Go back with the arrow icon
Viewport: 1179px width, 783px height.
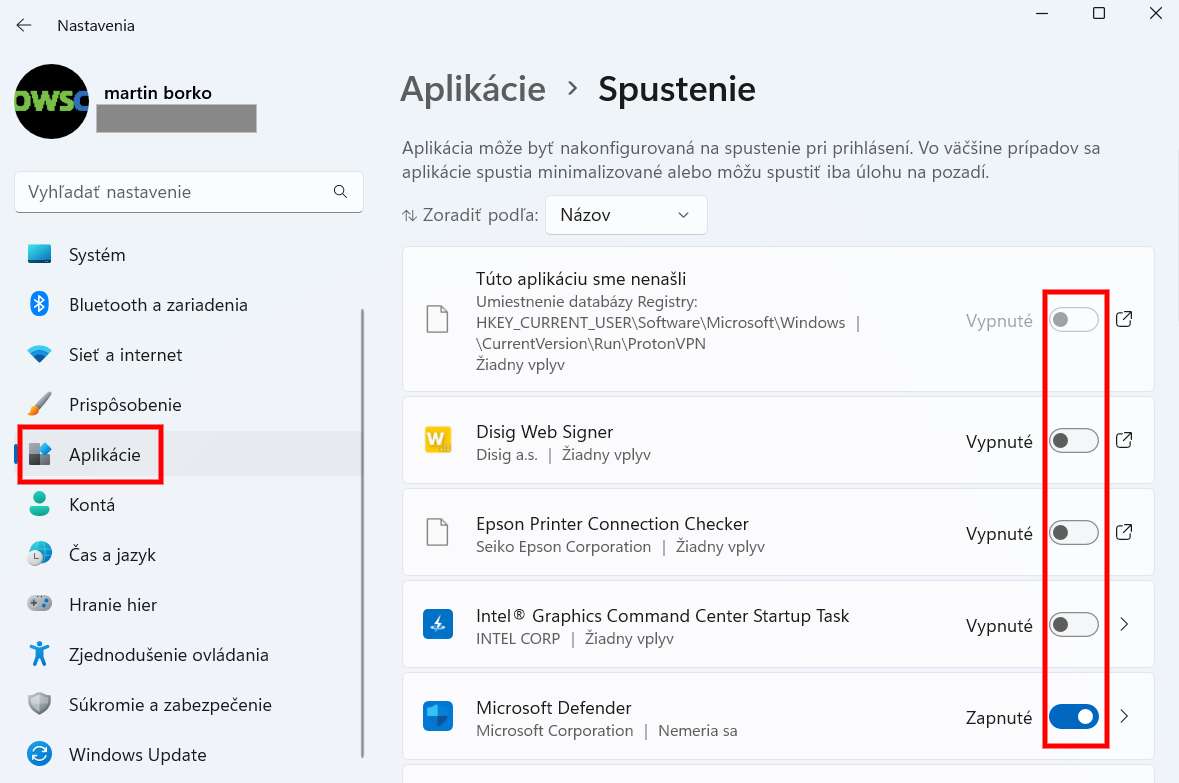[24, 26]
